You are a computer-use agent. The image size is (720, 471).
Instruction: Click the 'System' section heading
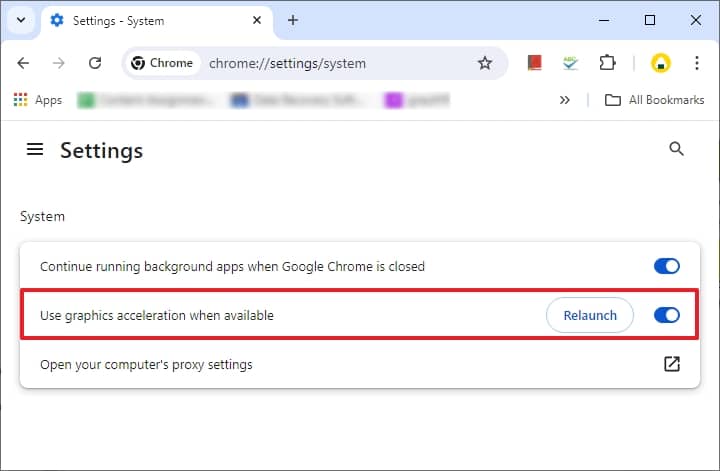[42, 216]
